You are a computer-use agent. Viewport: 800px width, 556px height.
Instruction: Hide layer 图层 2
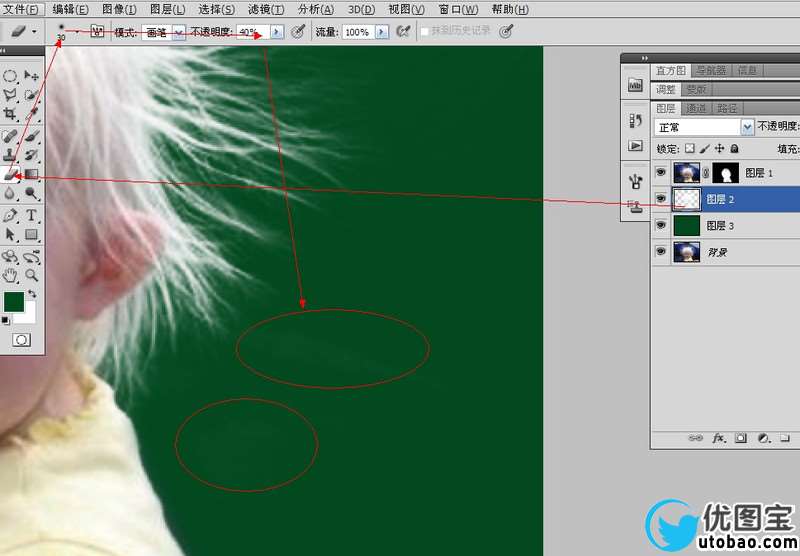661,198
